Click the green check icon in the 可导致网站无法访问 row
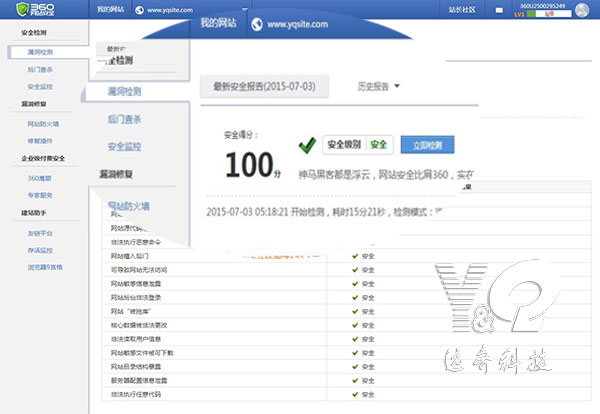 (355, 270)
